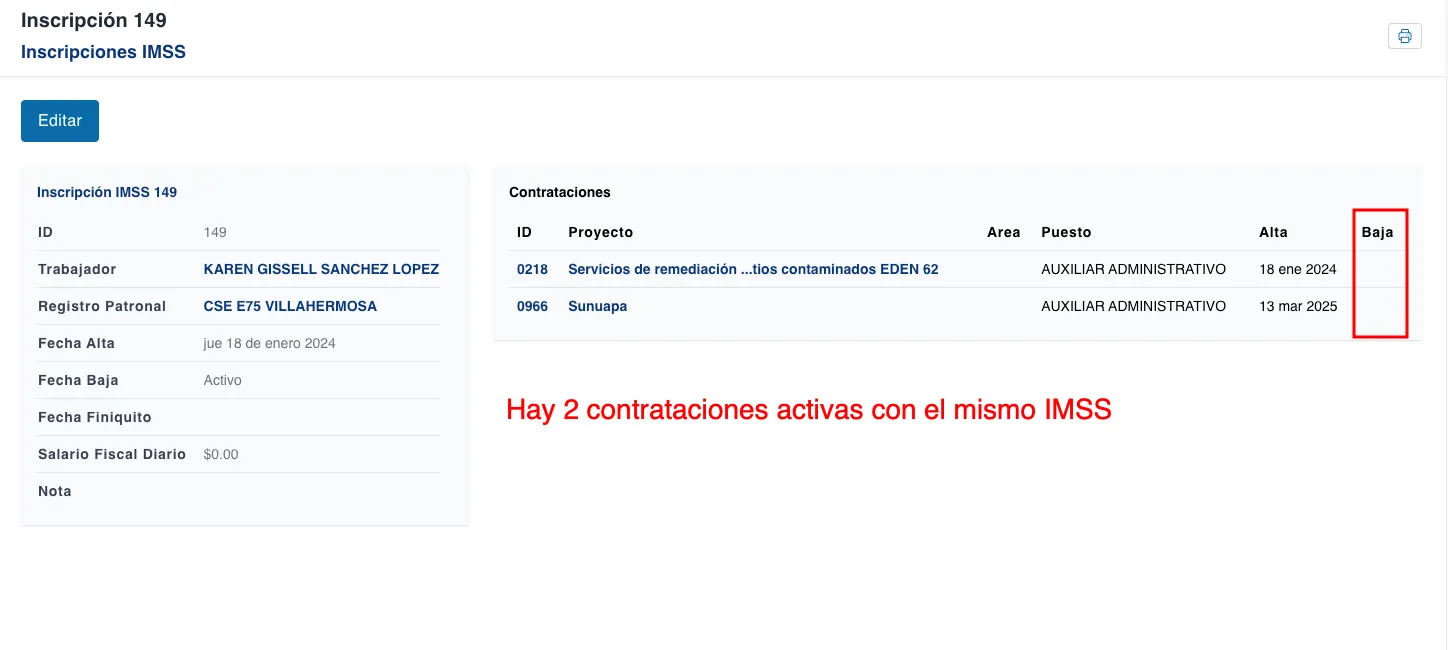Screen dimensions: 1448x650
Task: Open contratación ID 0218
Action: (532, 269)
